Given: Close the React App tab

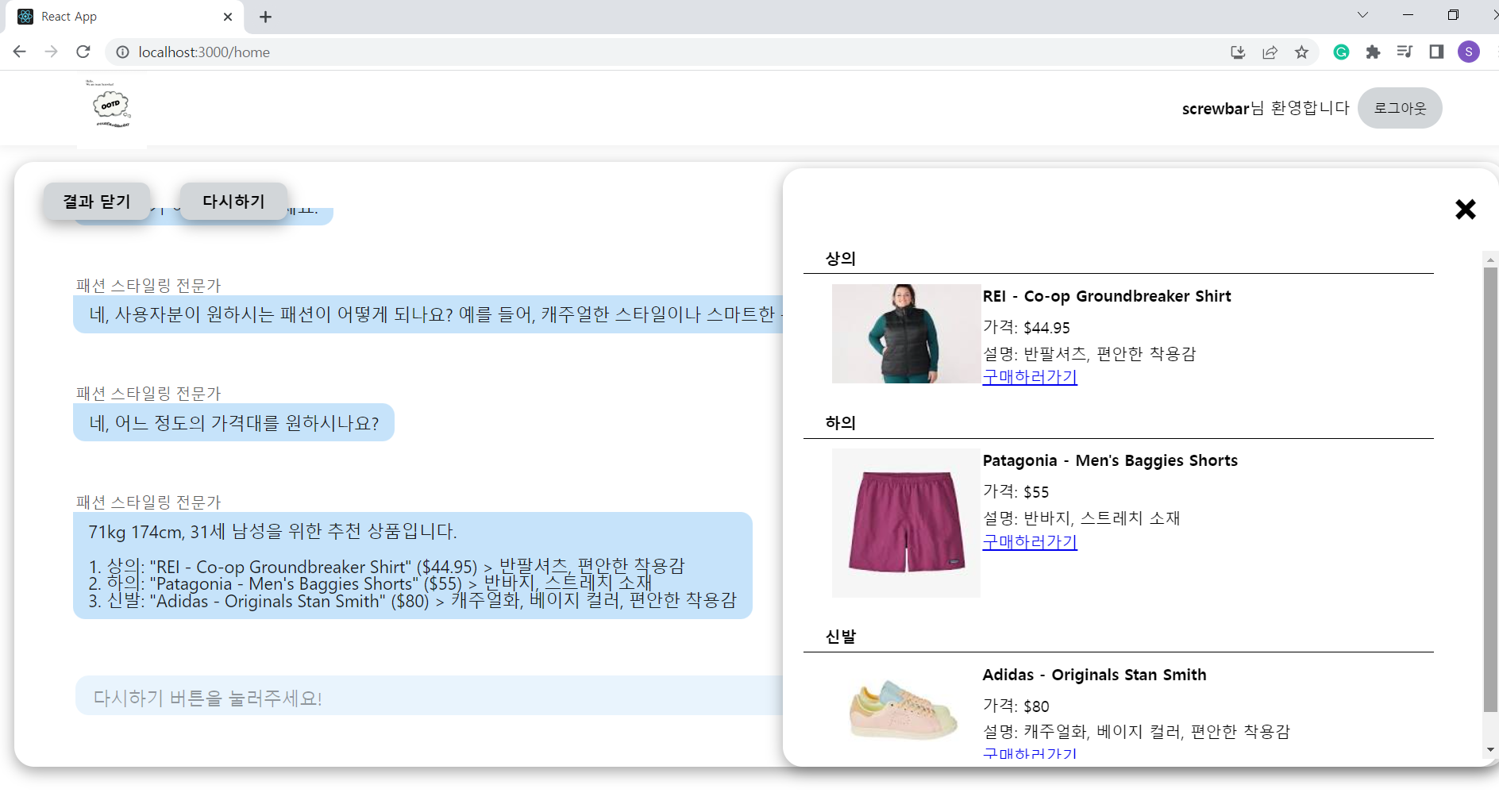Looking at the screenshot, I should tap(228, 17).
